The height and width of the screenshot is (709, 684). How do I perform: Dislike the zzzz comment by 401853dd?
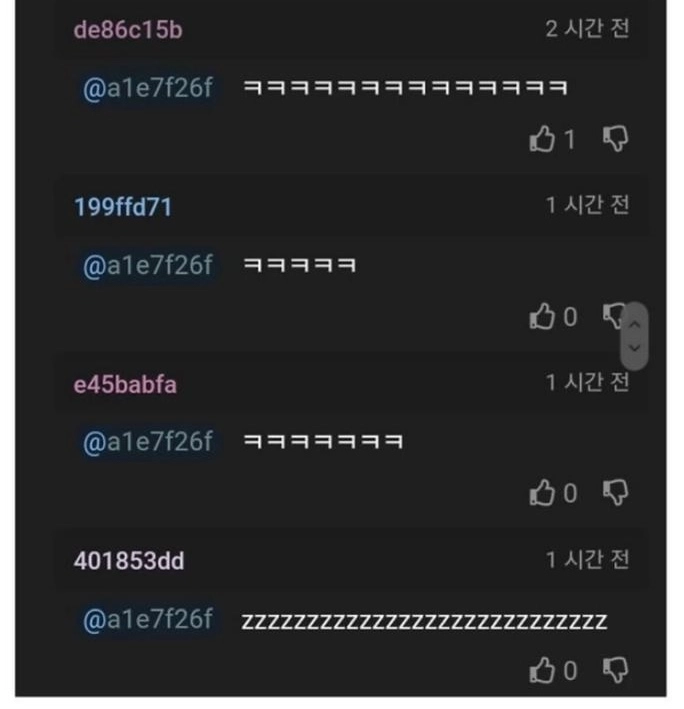(x=615, y=670)
